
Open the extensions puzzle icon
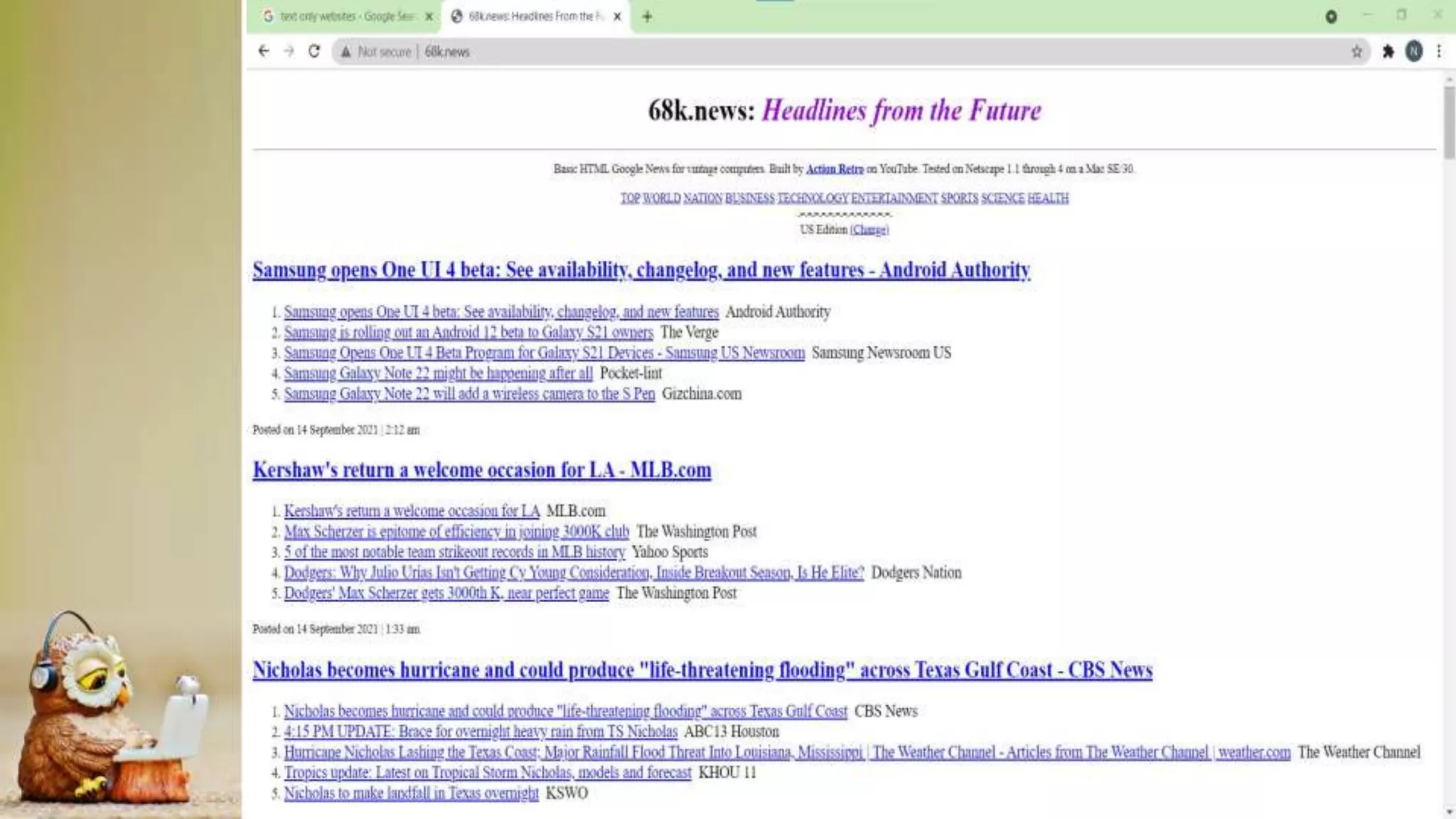(1388, 51)
